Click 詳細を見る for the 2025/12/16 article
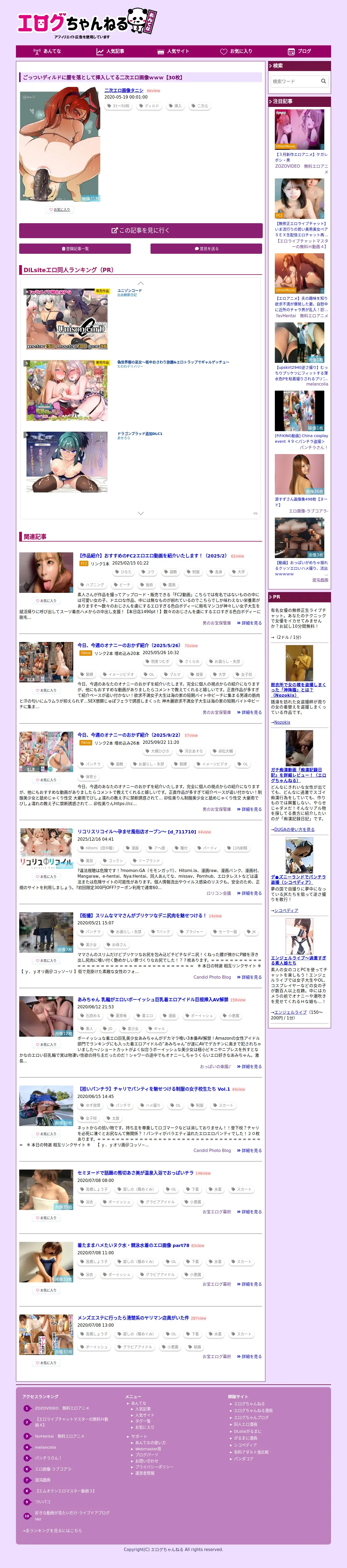 pos(249,893)
